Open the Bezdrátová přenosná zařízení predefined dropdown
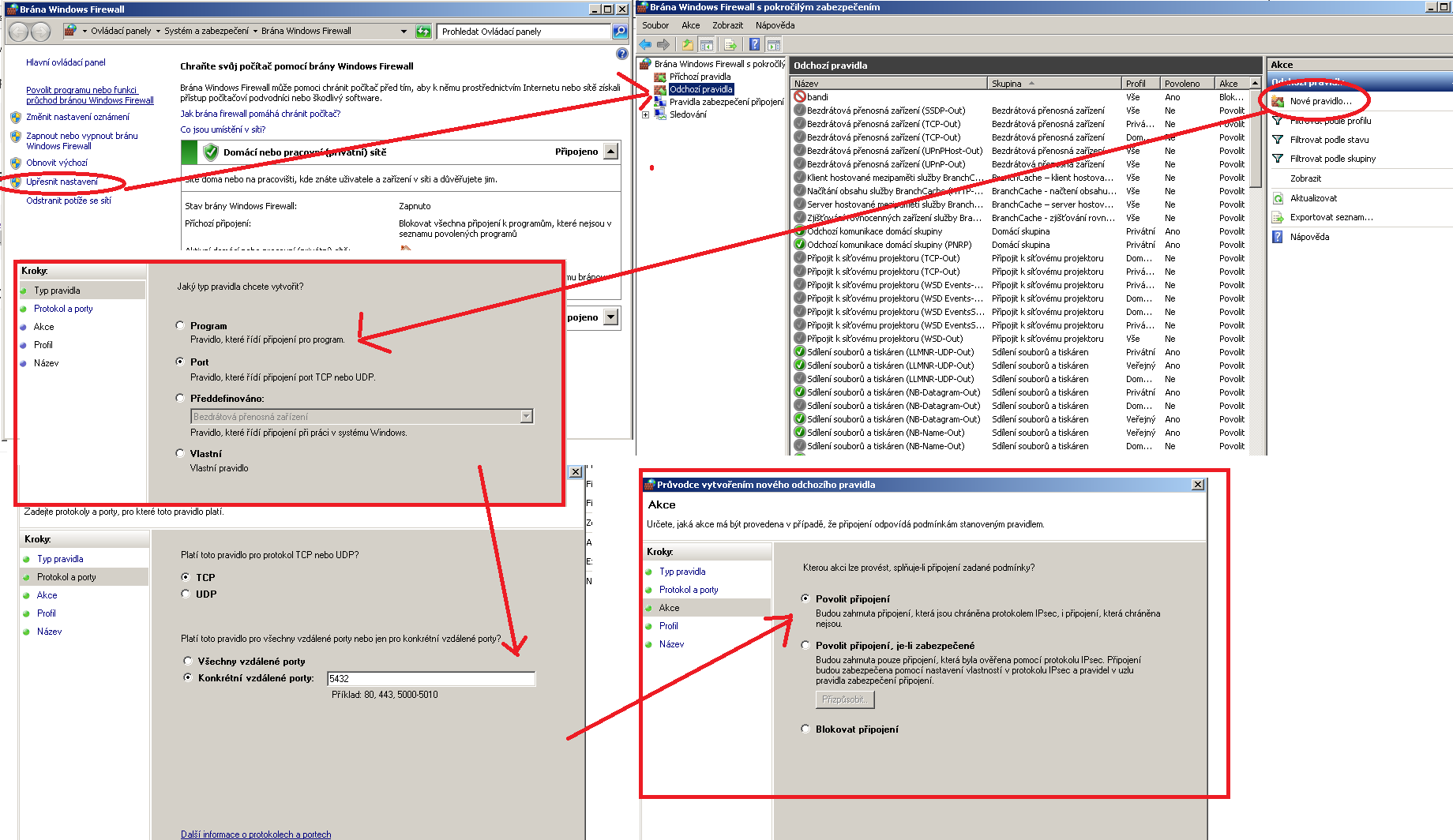The height and width of the screenshot is (840, 1453). 527,416
